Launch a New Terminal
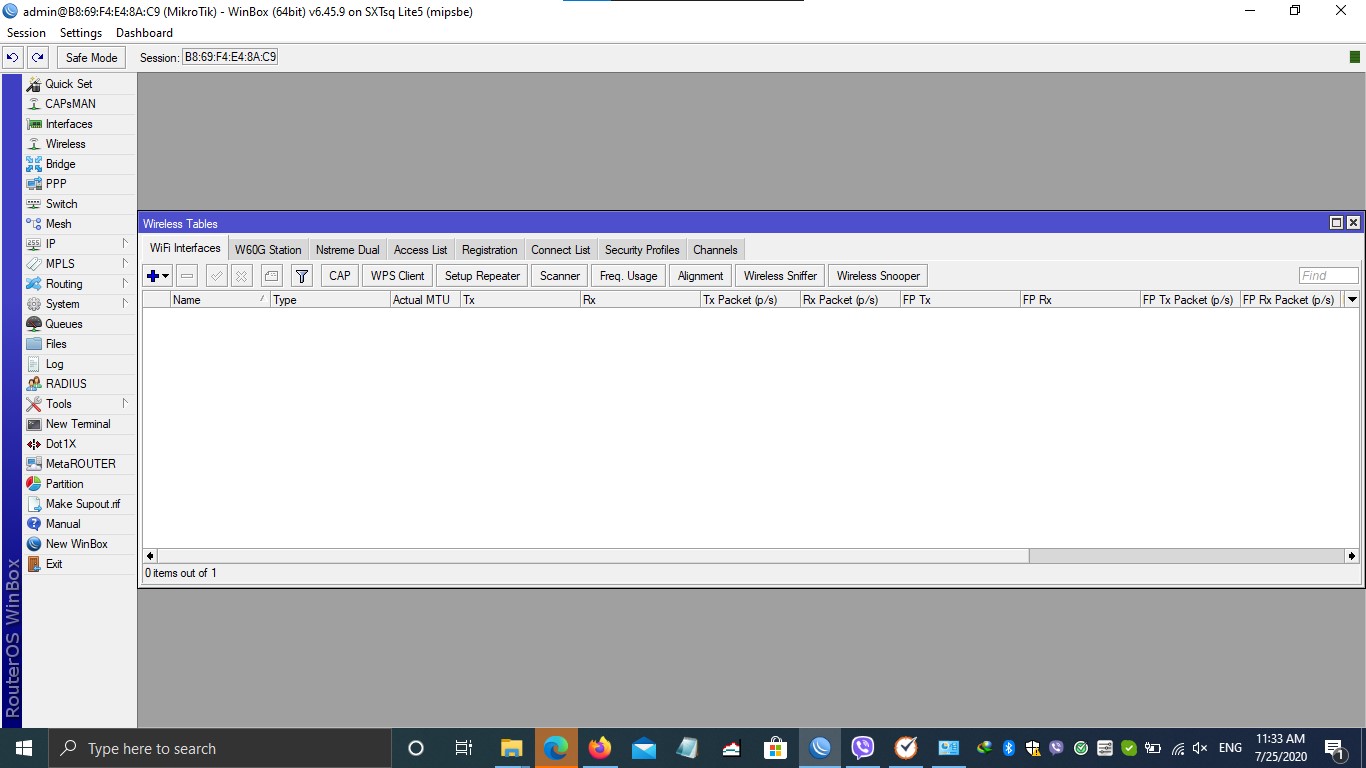The width and height of the screenshot is (1366, 768). point(80,424)
